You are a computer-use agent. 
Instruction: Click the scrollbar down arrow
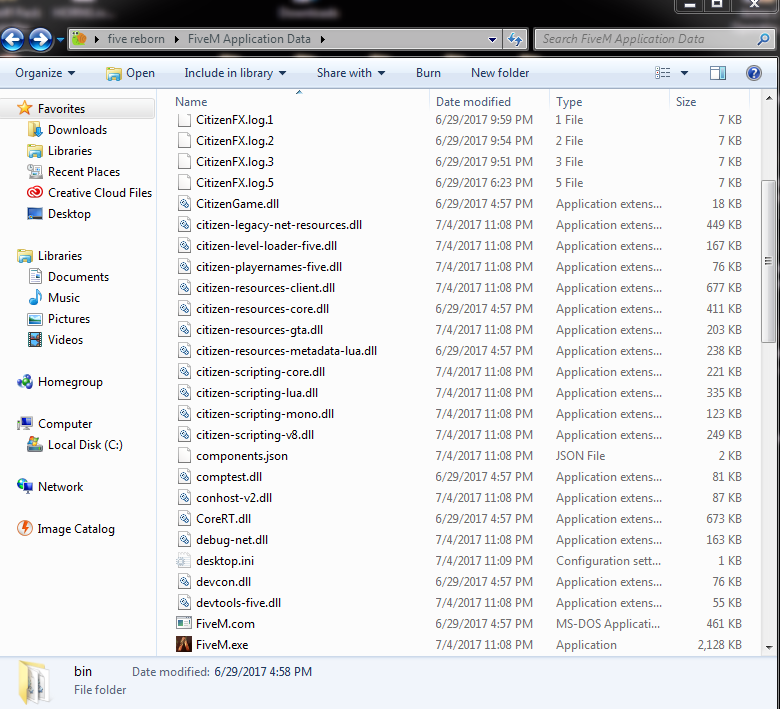click(x=769, y=647)
